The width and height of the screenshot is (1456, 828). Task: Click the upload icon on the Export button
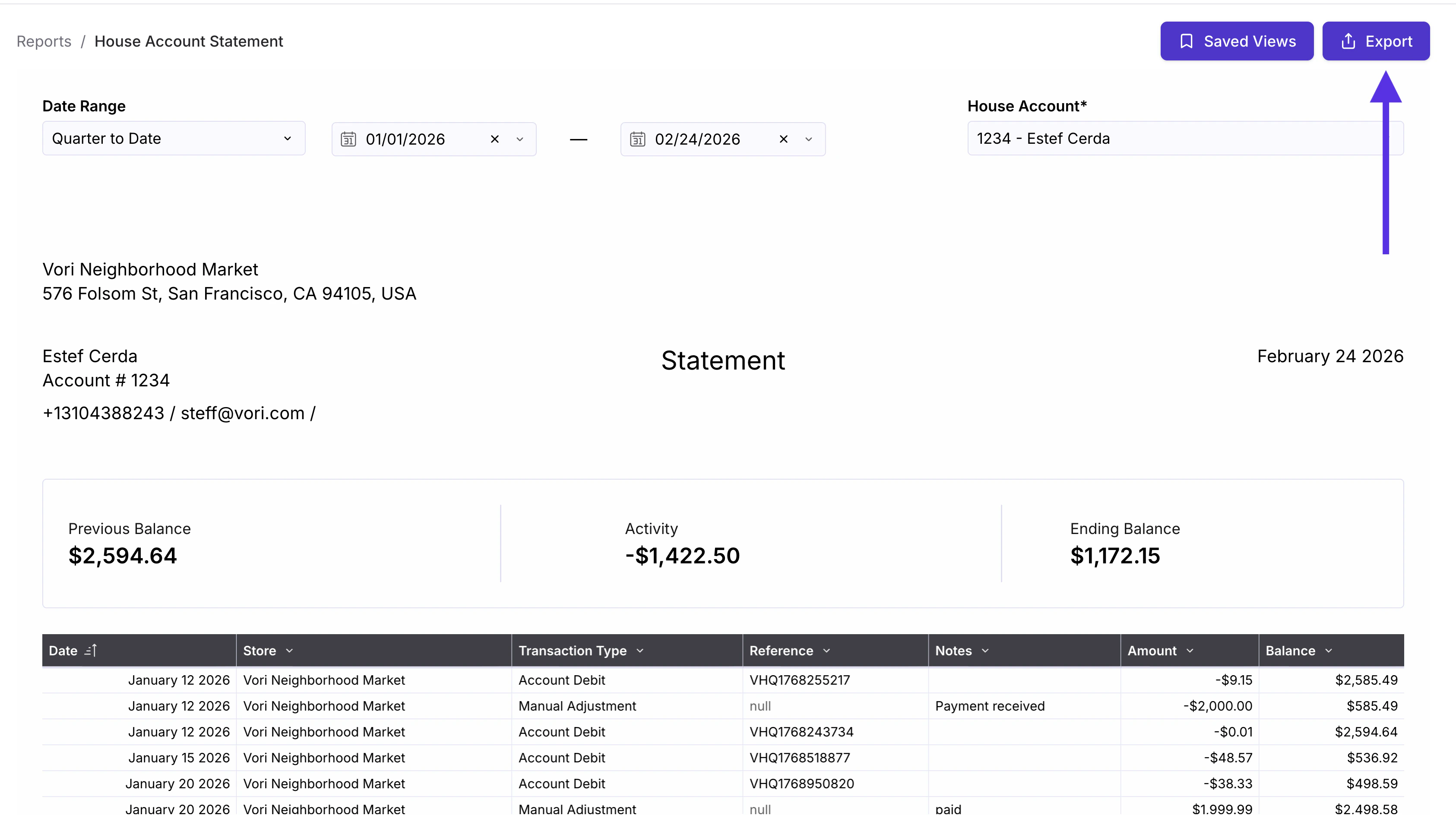point(1348,41)
